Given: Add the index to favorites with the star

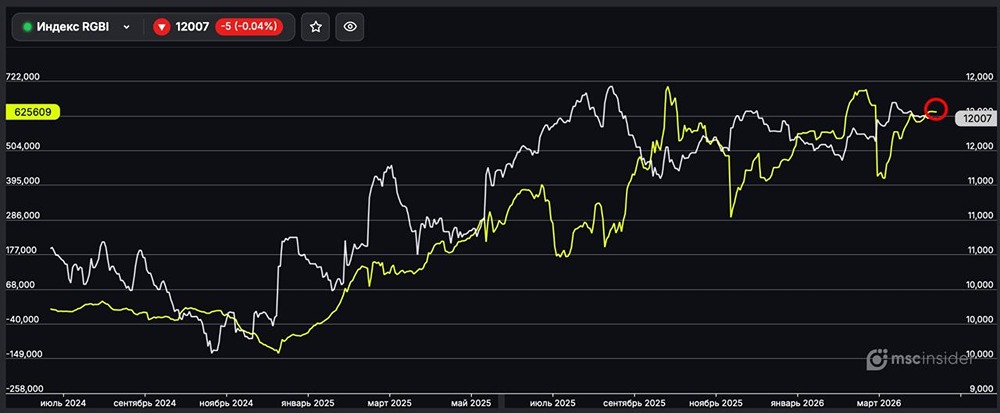Looking at the screenshot, I should [315, 27].
